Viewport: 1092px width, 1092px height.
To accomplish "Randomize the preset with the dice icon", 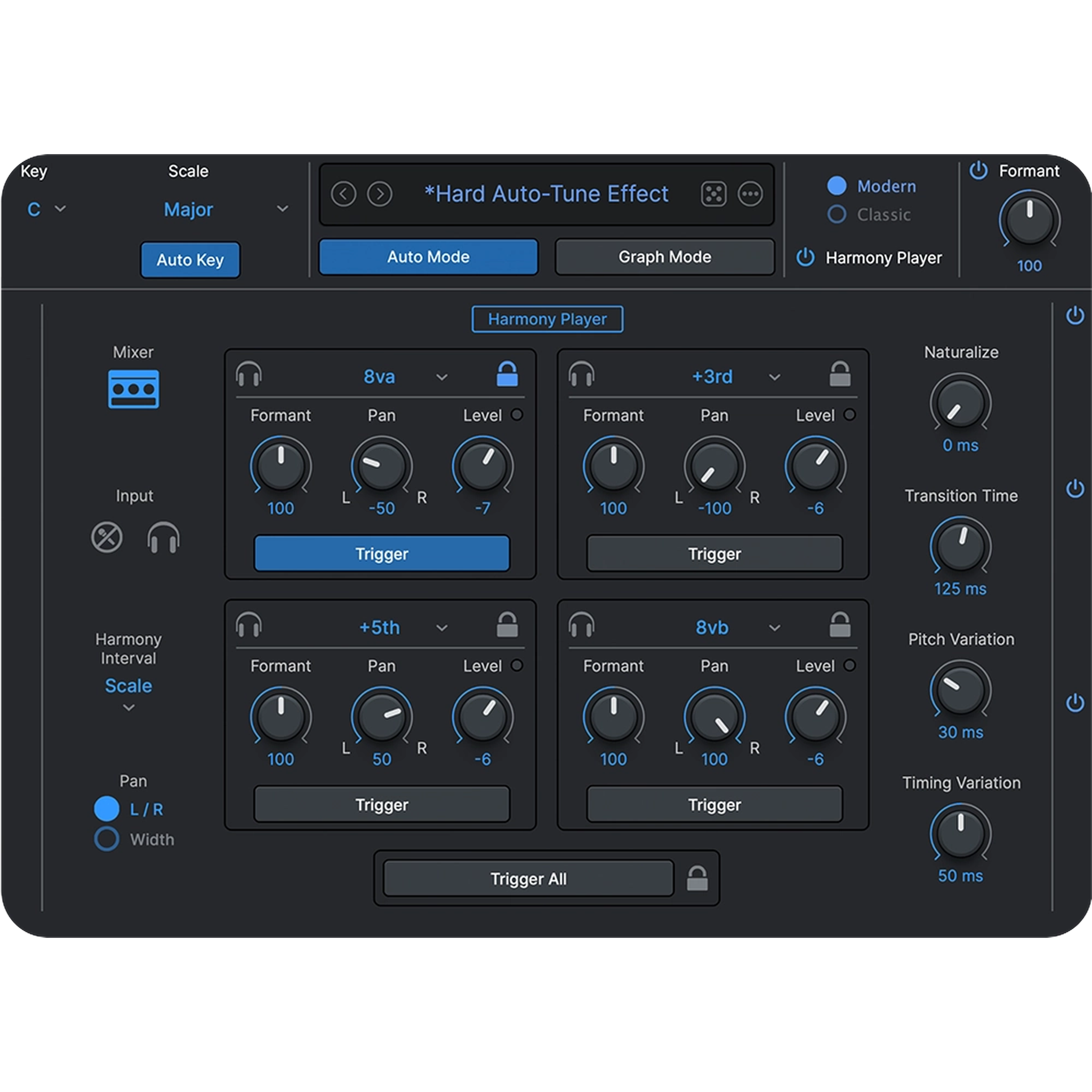I will click(714, 194).
